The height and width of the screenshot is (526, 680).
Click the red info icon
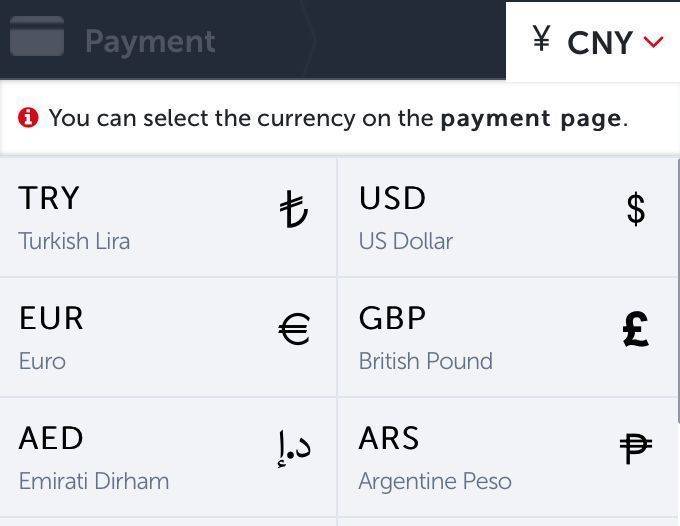[x=28, y=118]
